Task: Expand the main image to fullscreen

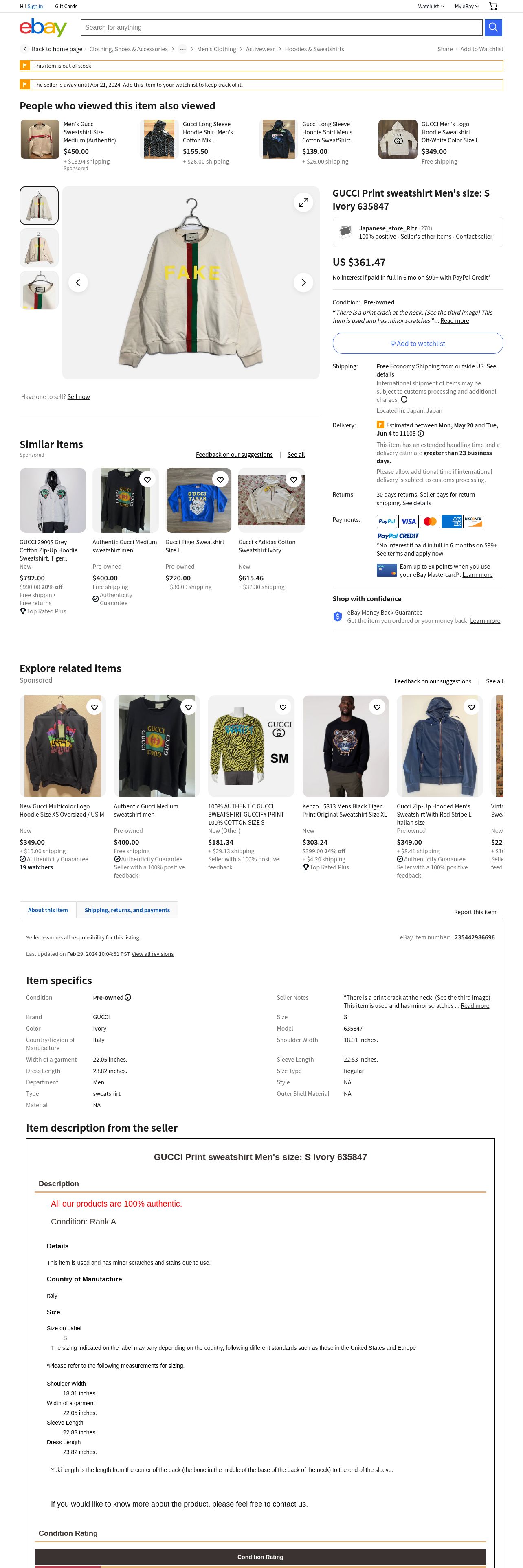Action: (303, 202)
